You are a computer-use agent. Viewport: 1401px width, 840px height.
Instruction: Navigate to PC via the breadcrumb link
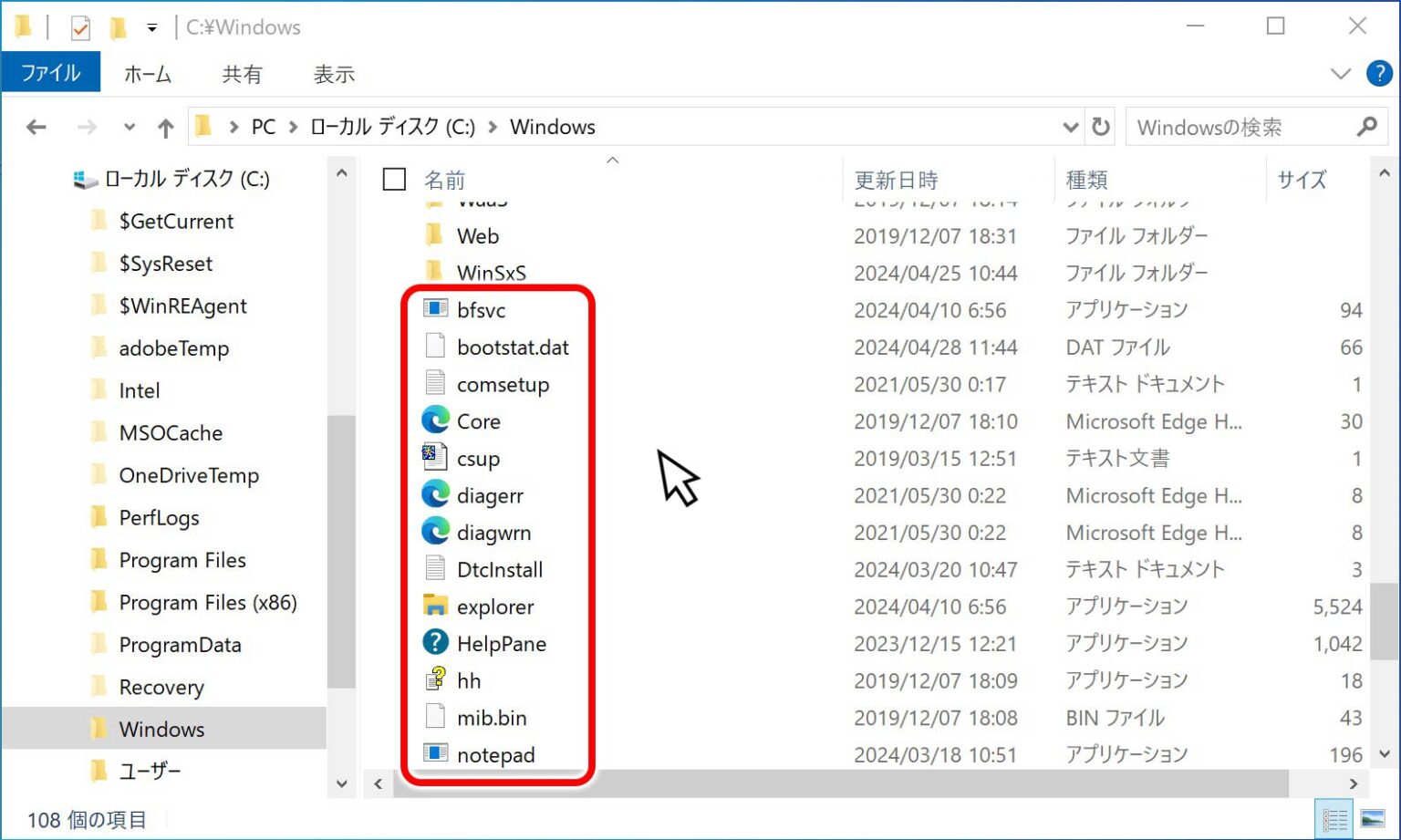(264, 127)
